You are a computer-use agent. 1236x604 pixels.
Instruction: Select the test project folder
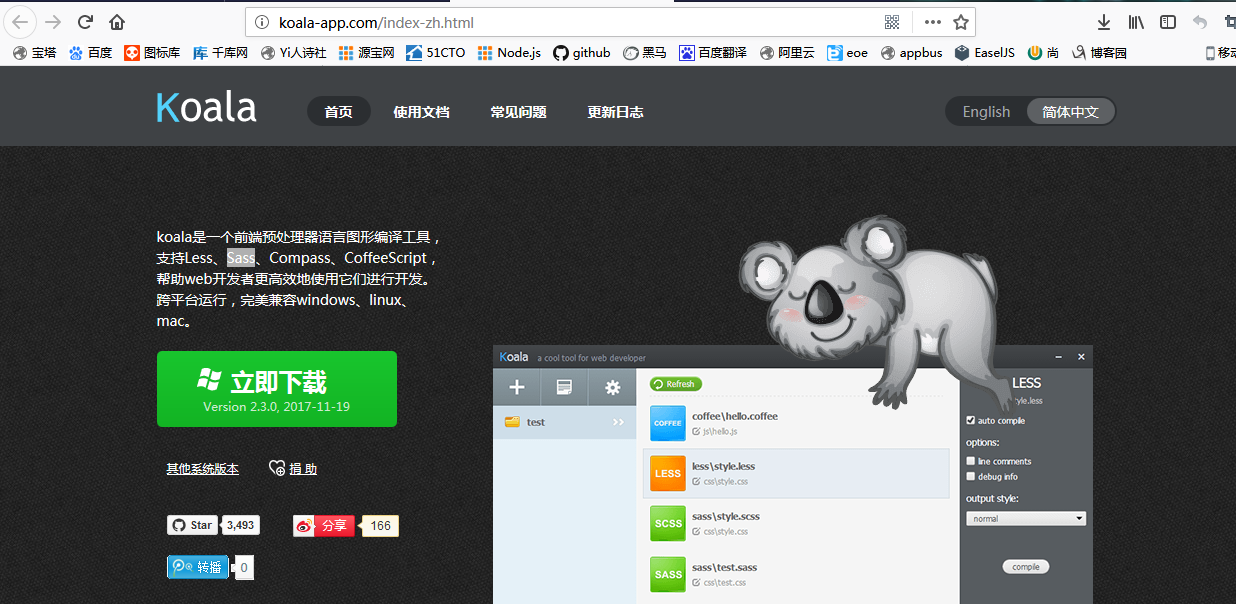(565, 422)
